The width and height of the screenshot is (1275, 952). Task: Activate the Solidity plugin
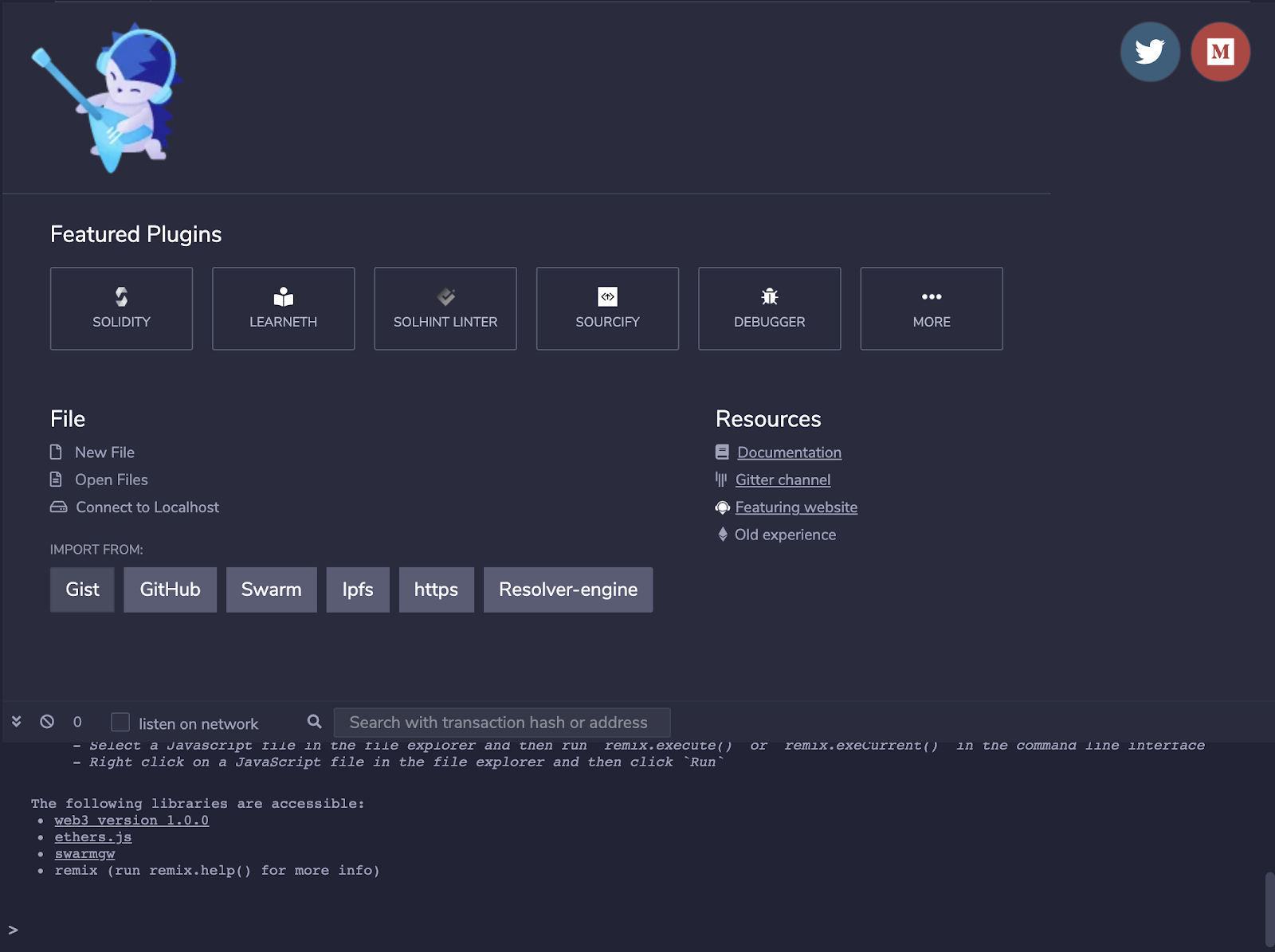pos(121,308)
